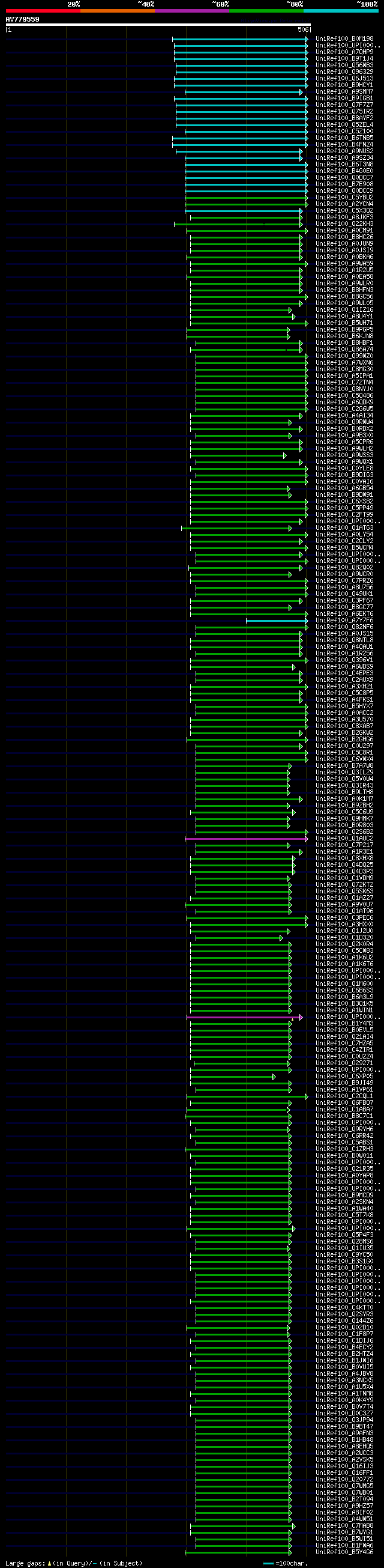Screen dimensions: 384x1568
Task: Click the cyan alignment bar for UniRef100_A7Y7F6
Action: (x=277, y=621)
